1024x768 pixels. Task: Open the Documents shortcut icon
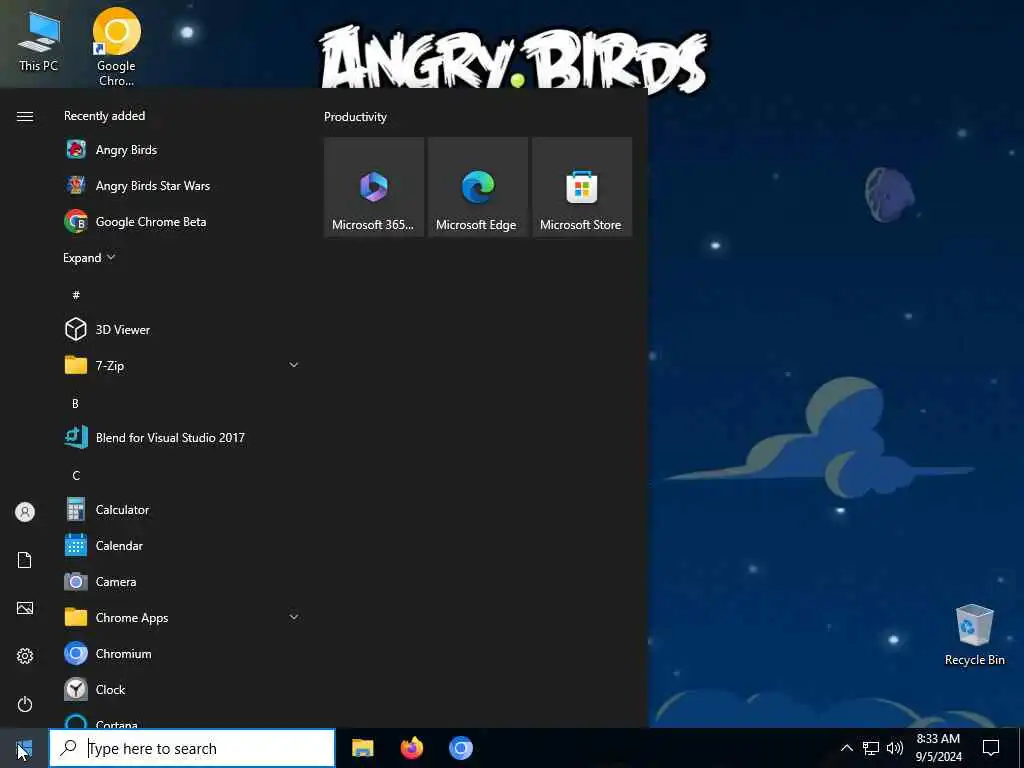point(25,560)
